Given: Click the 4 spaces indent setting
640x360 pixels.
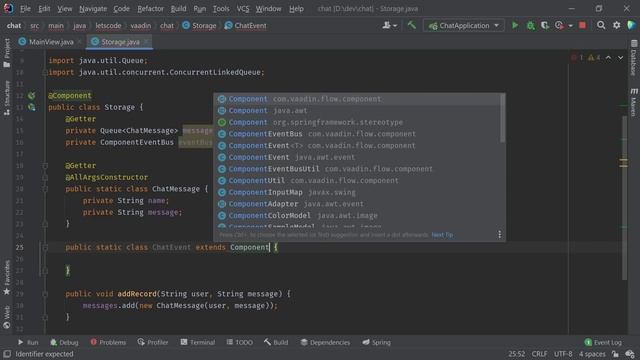Looking at the screenshot, I should click(x=592, y=354).
